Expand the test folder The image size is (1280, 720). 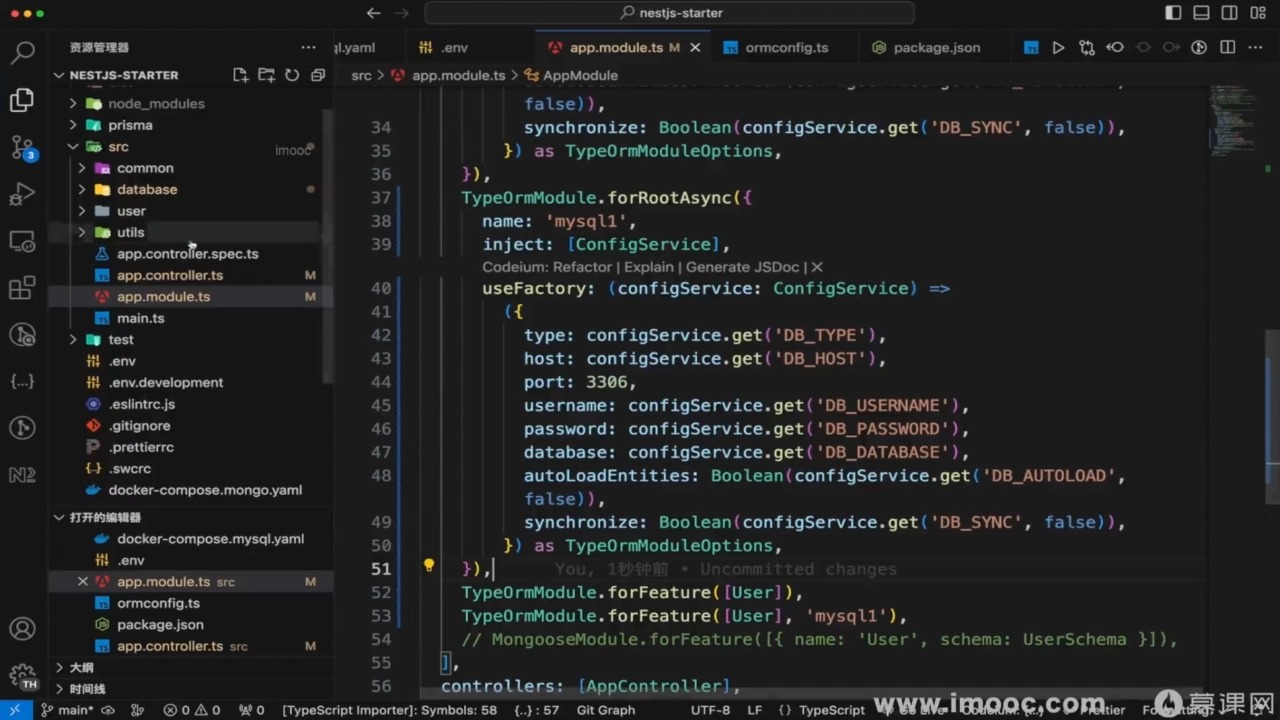point(72,339)
